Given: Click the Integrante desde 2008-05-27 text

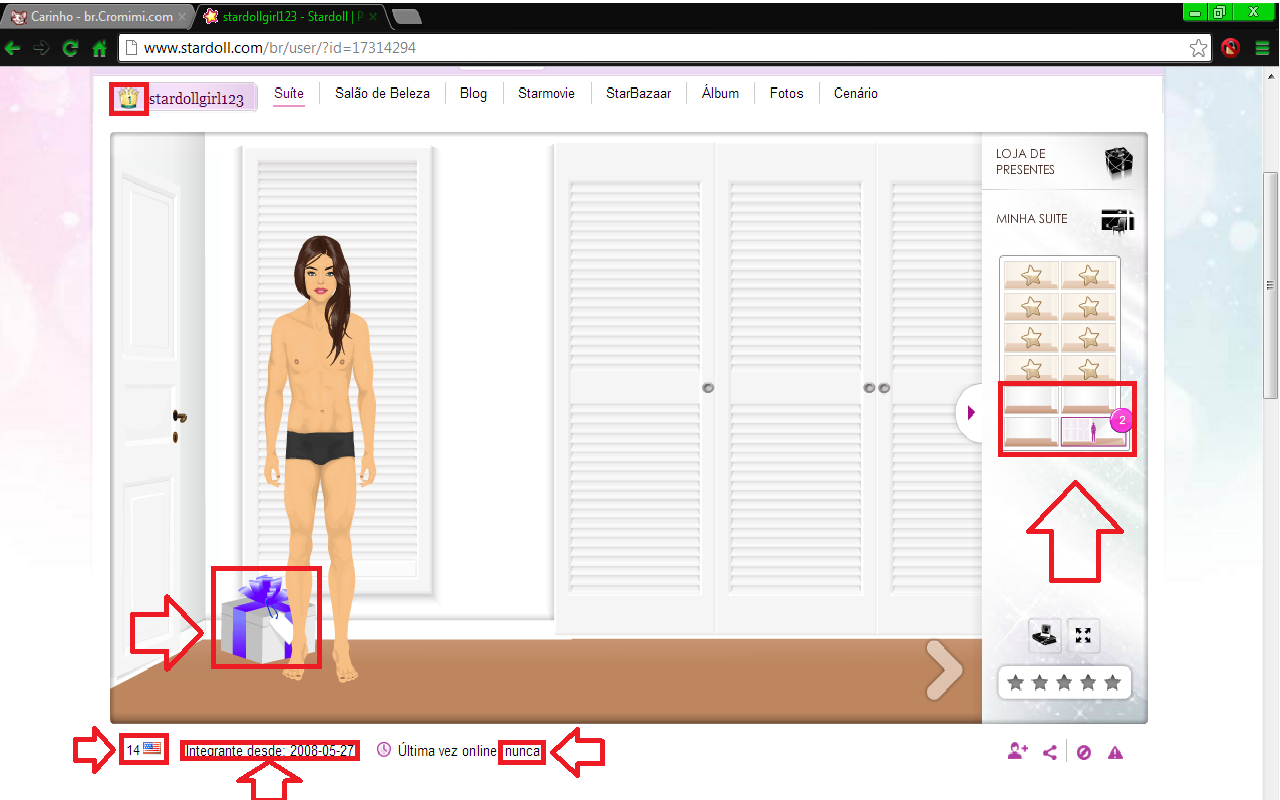Looking at the screenshot, I should click(x=268, y=751).
